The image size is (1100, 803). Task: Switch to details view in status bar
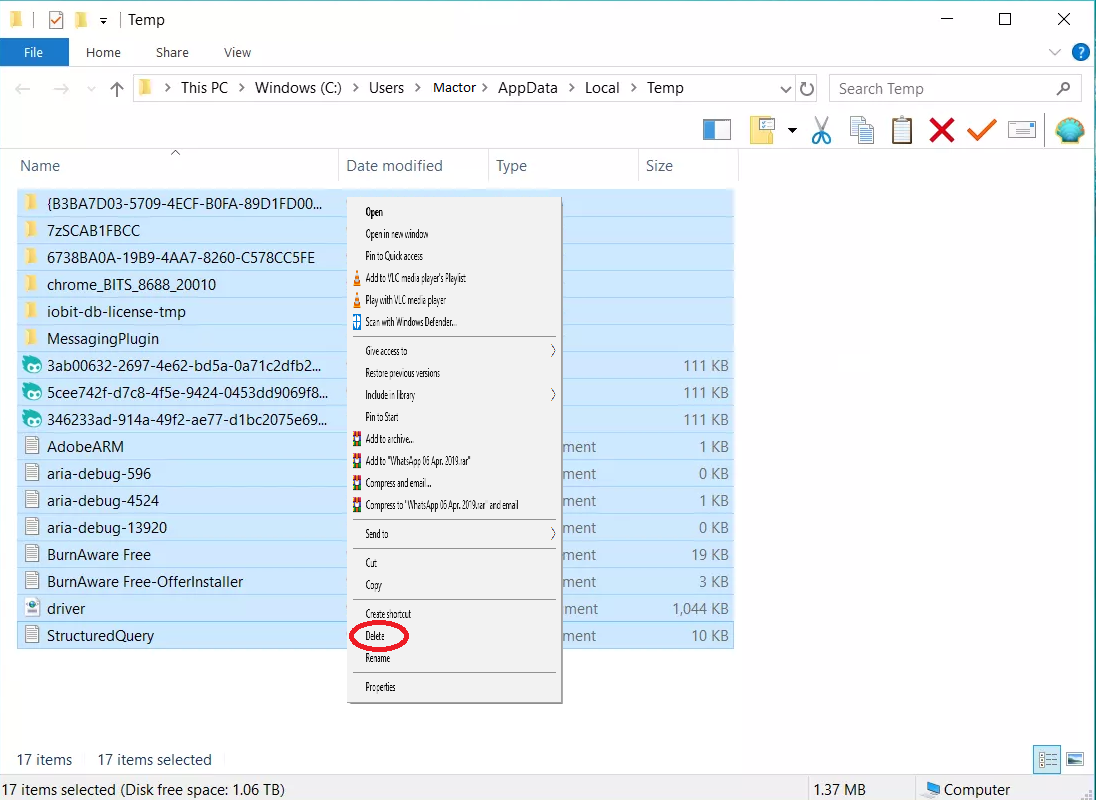pos(1048,759)
